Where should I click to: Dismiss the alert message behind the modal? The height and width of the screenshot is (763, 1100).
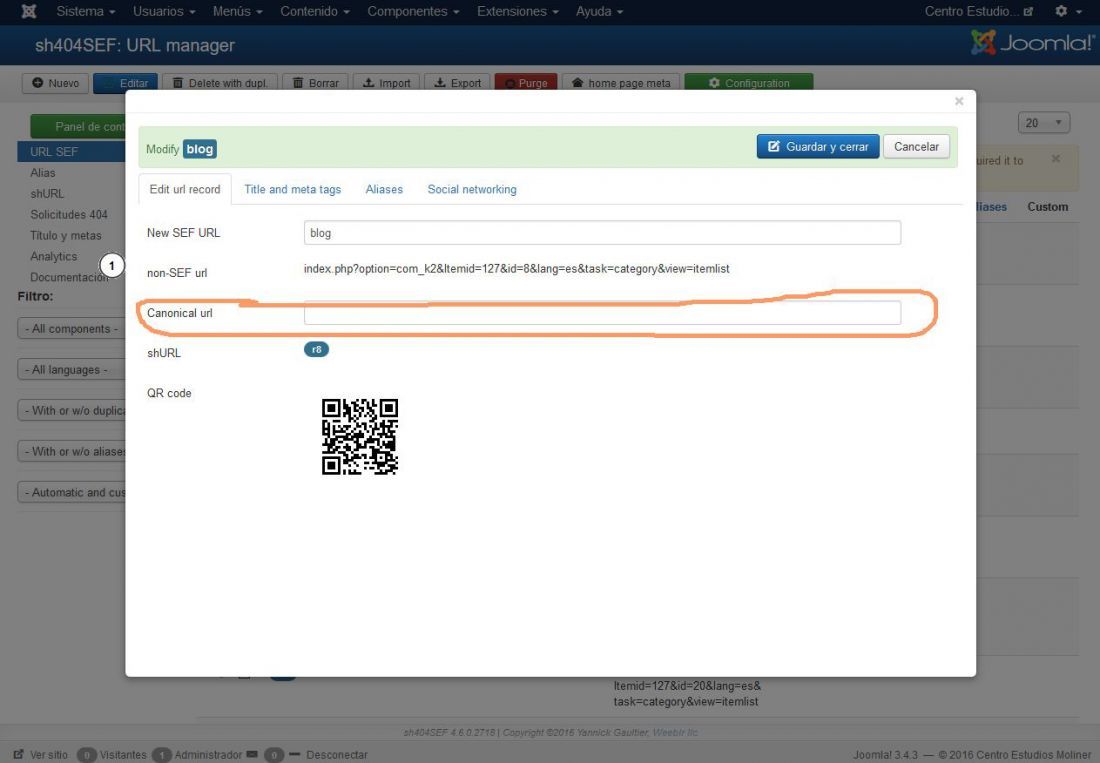click(x=1056, y=159)
